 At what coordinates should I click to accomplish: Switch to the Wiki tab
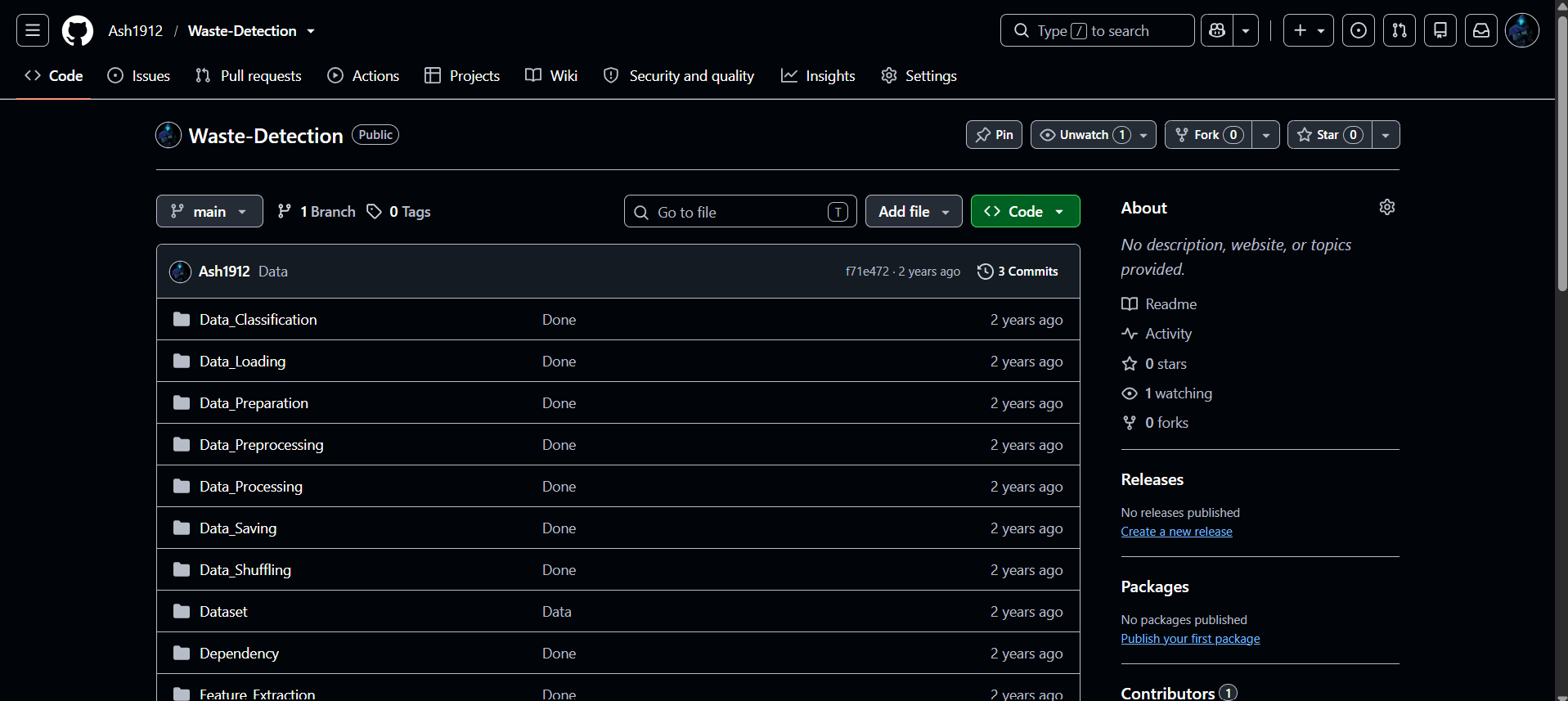point(551,76)
